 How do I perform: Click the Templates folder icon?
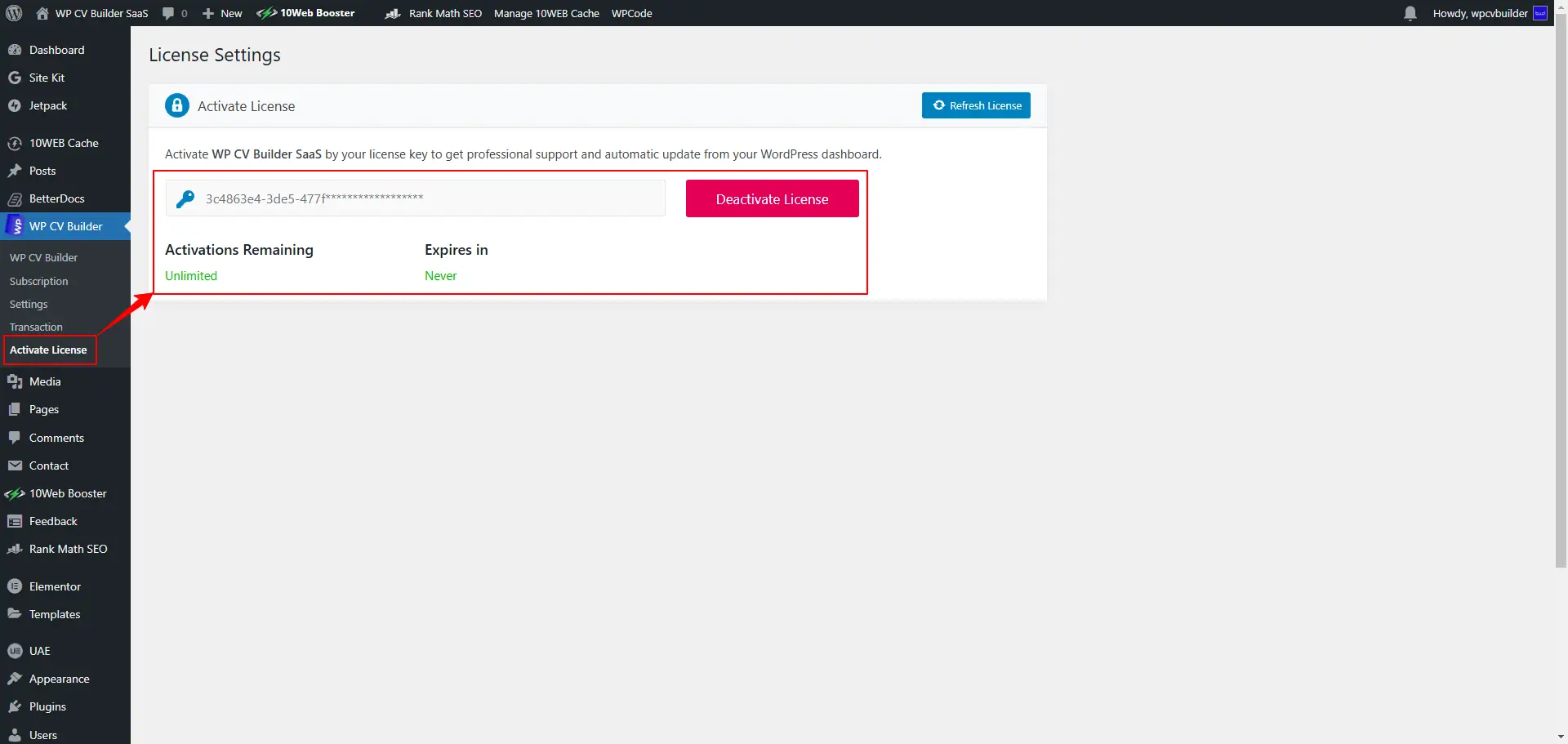coord(15,614)
